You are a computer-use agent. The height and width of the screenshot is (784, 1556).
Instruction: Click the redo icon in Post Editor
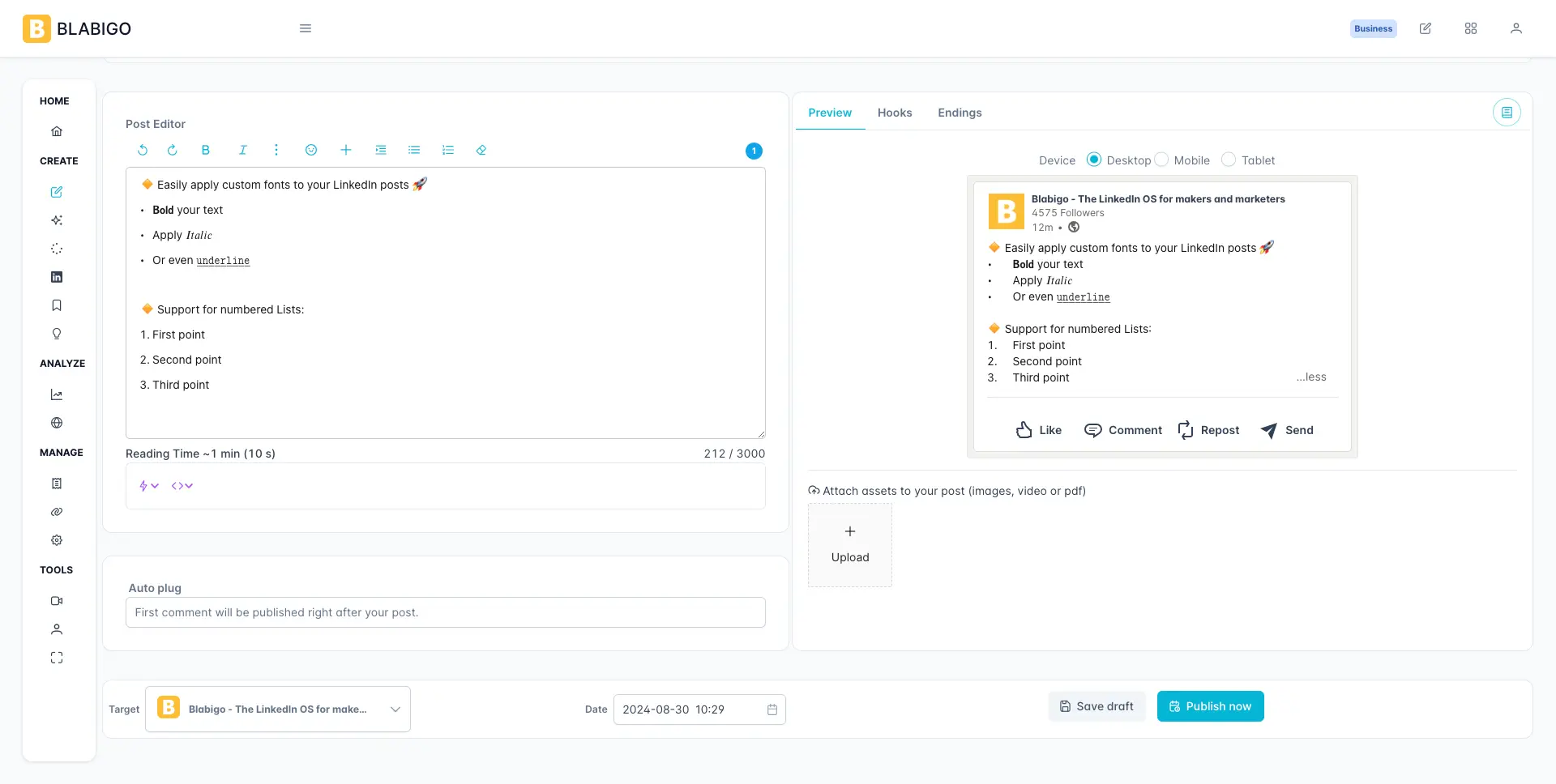(172, 150)
